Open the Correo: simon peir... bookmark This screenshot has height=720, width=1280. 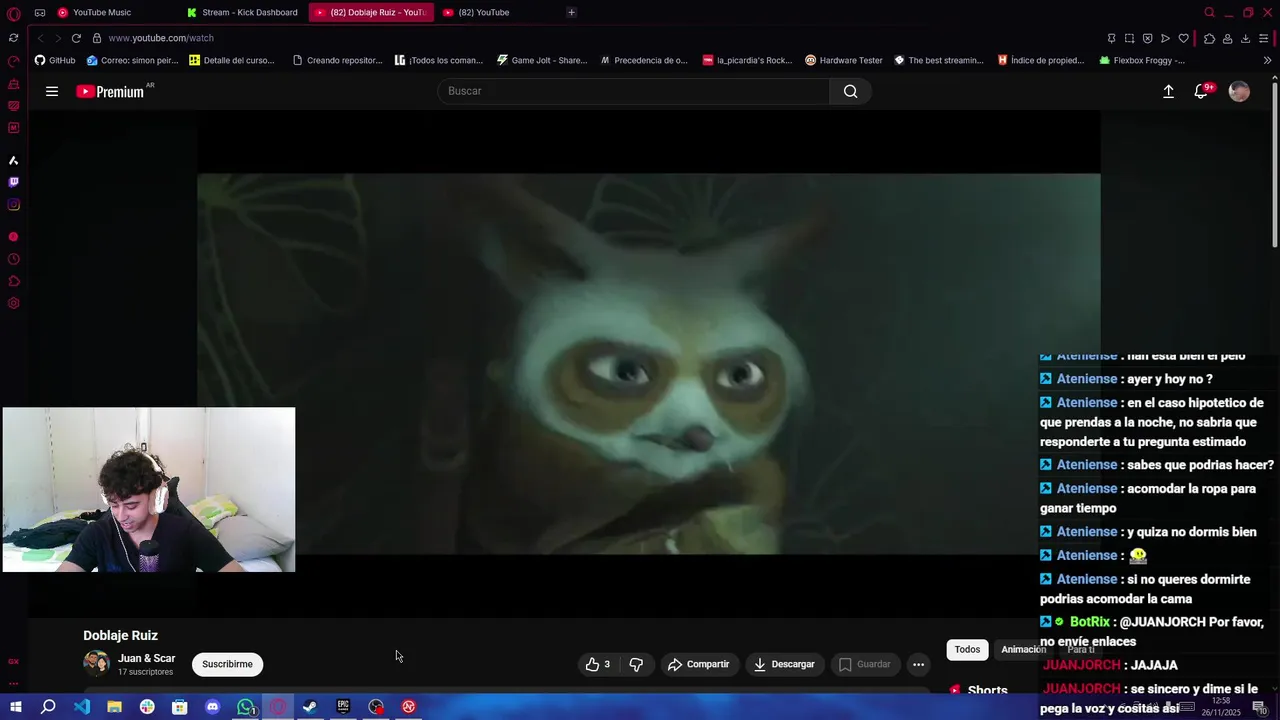(x=132, y=60)
